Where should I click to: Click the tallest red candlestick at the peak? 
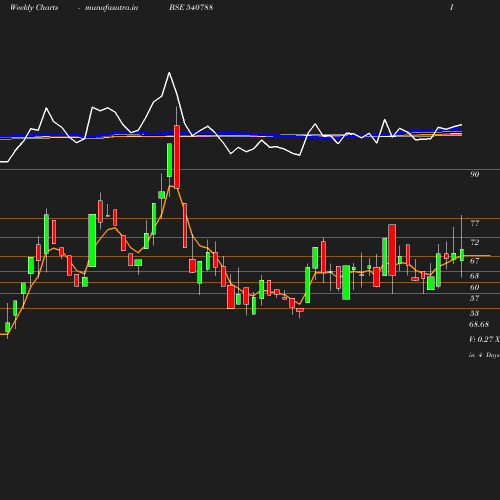click(x=177, y=157)
